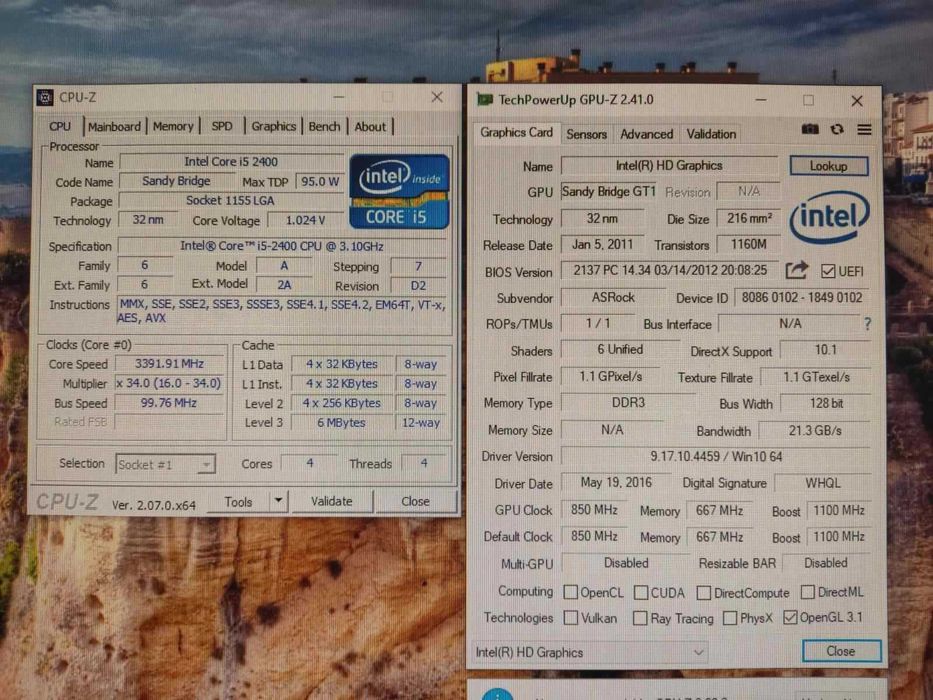
Task: Click the CPU-Z title bar app icon
Action: coord(45,98)
